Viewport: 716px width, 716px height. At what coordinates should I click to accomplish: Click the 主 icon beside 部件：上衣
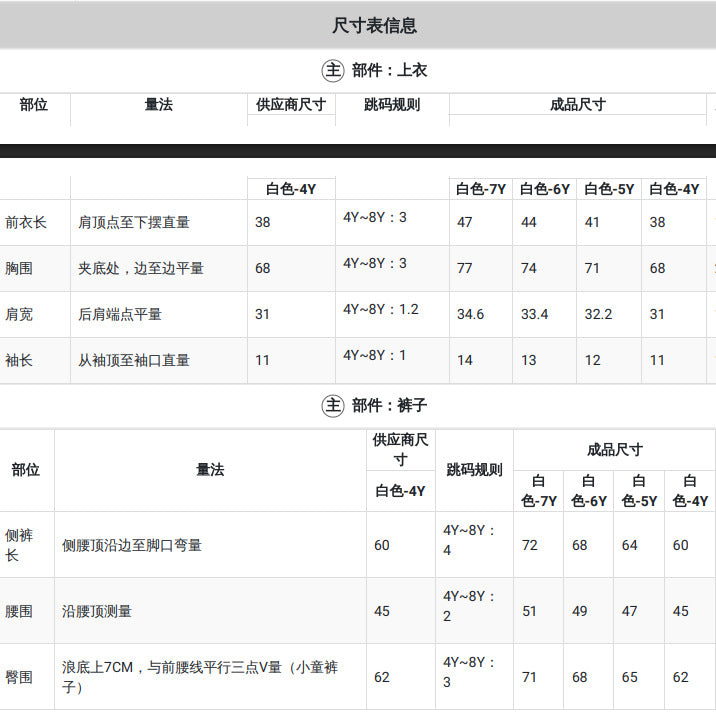coord(332,71)
